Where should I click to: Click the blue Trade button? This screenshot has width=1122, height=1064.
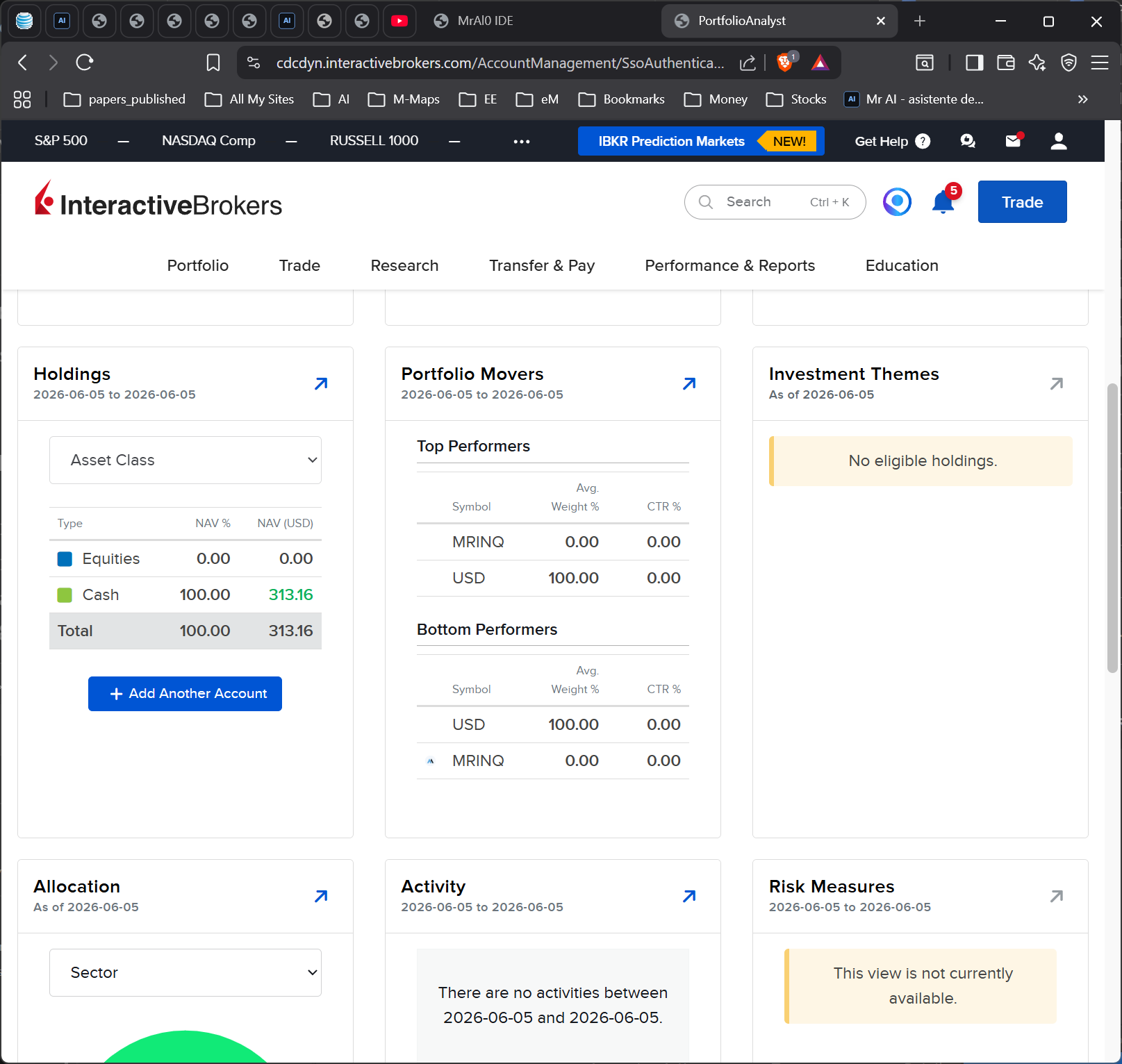tap(1022, 201)
